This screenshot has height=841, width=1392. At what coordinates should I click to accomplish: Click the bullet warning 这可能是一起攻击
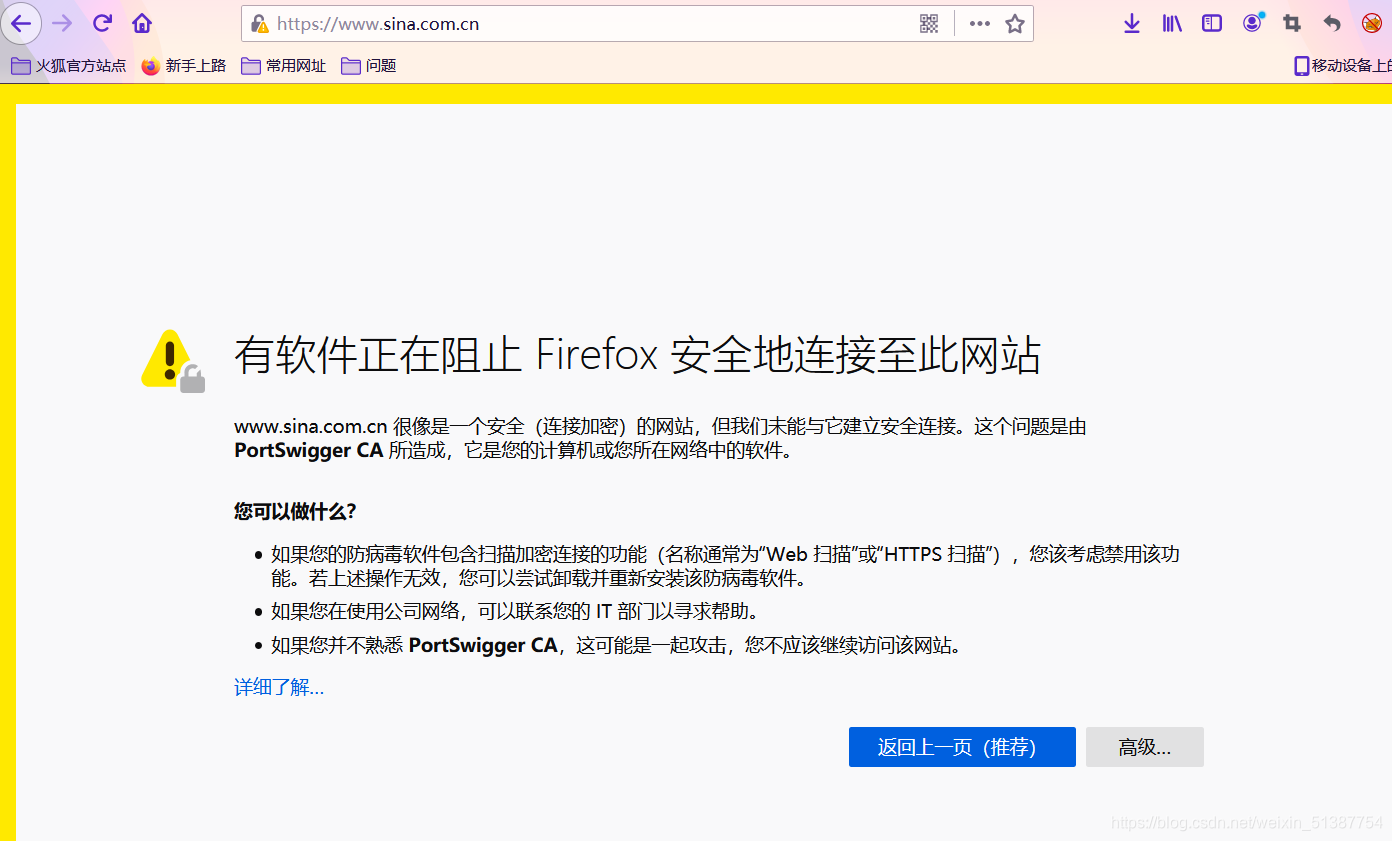pos(616,646)
